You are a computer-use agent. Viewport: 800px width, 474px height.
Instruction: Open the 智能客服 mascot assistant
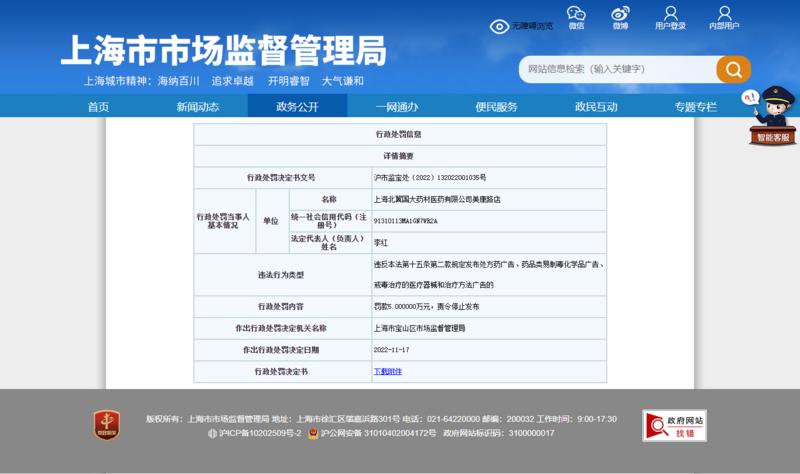(x=772, y=116)
